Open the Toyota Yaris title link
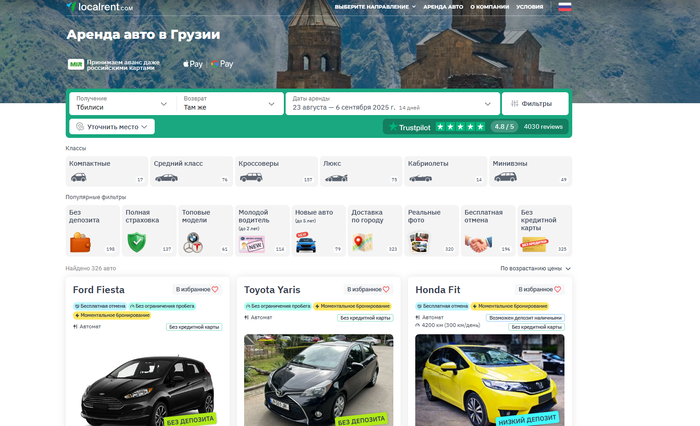 click(x=272, y=290)
